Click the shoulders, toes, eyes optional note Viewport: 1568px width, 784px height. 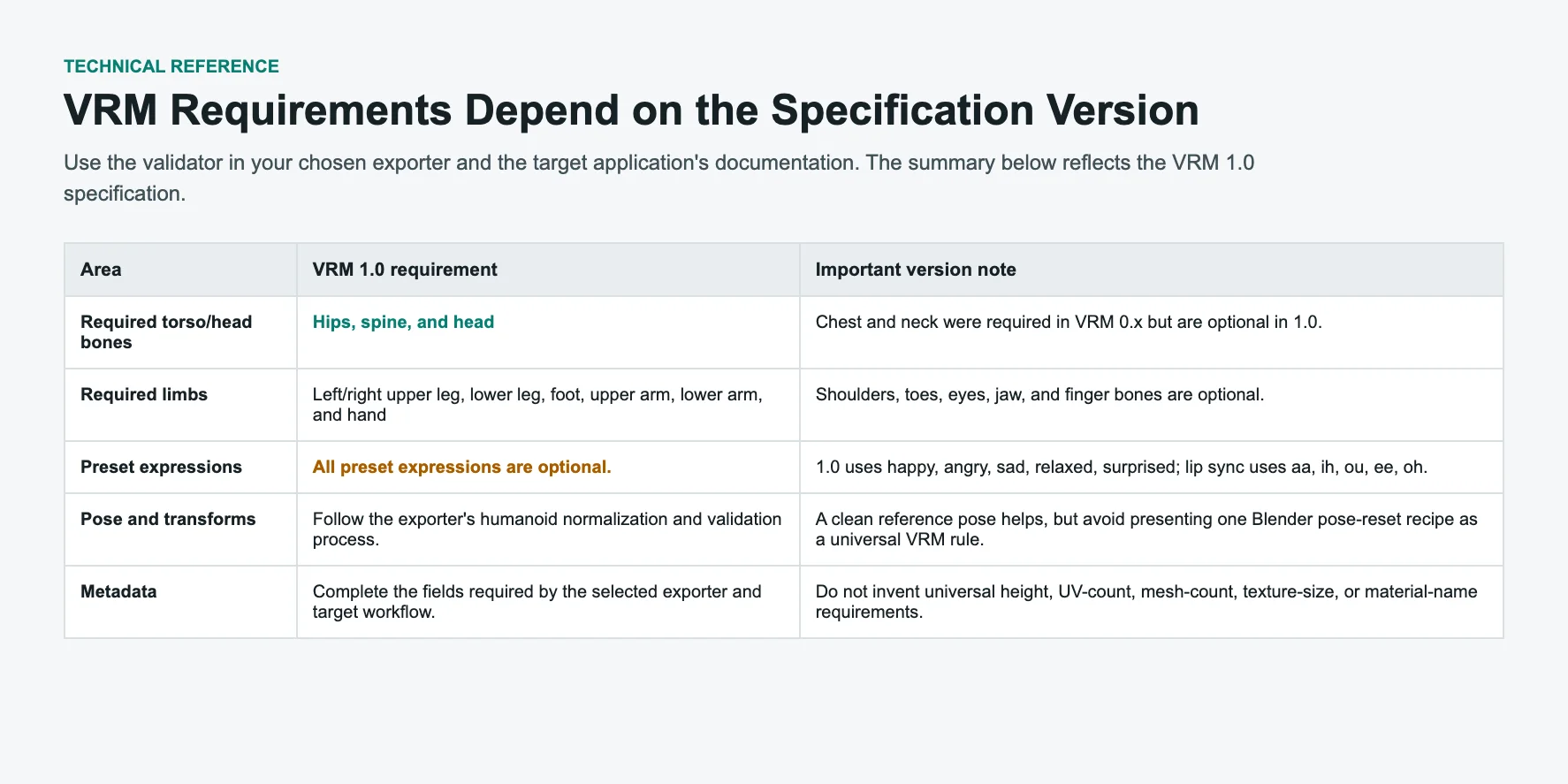[1039, 394]
